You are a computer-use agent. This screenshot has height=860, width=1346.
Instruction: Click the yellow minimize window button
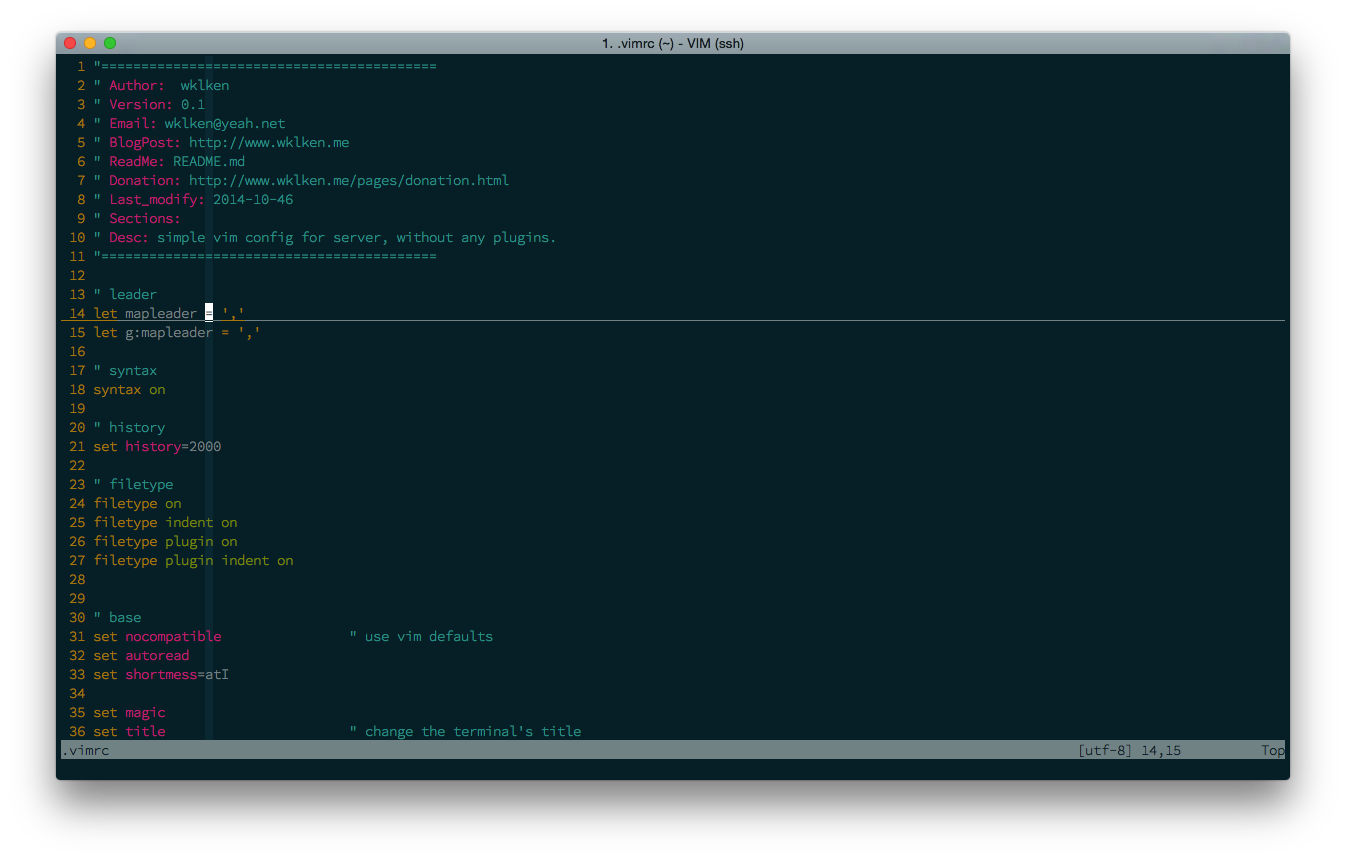click(x=90, y=43)
